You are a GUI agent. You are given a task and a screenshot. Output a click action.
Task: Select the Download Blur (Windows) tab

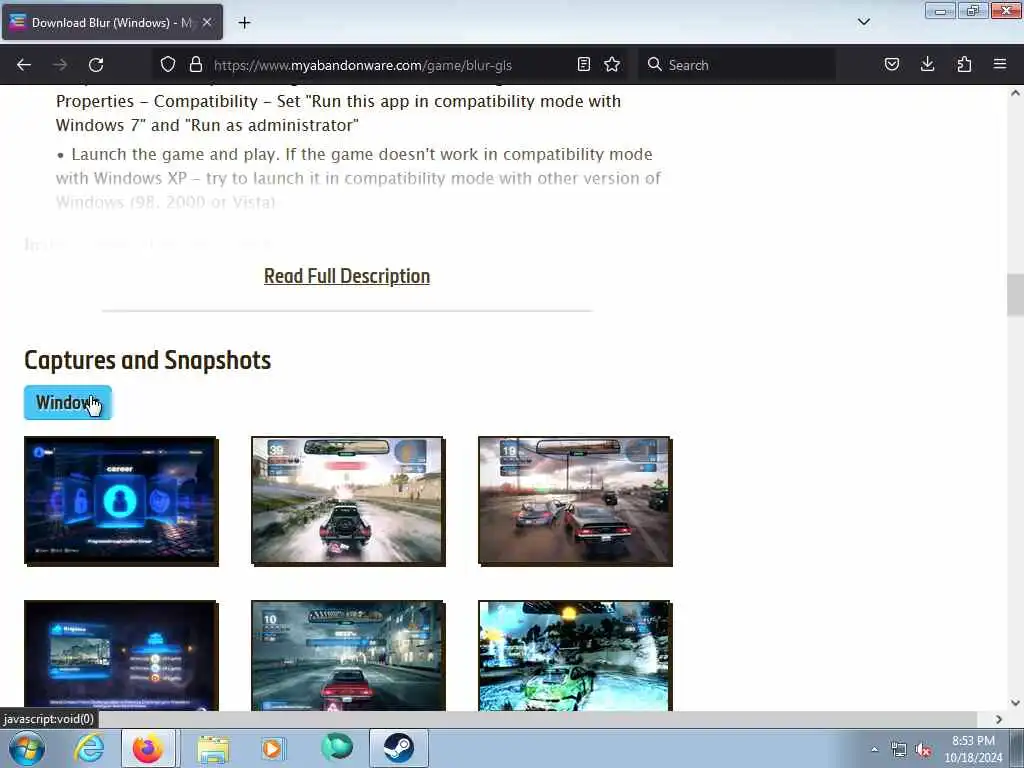click(x=112, y=22)
